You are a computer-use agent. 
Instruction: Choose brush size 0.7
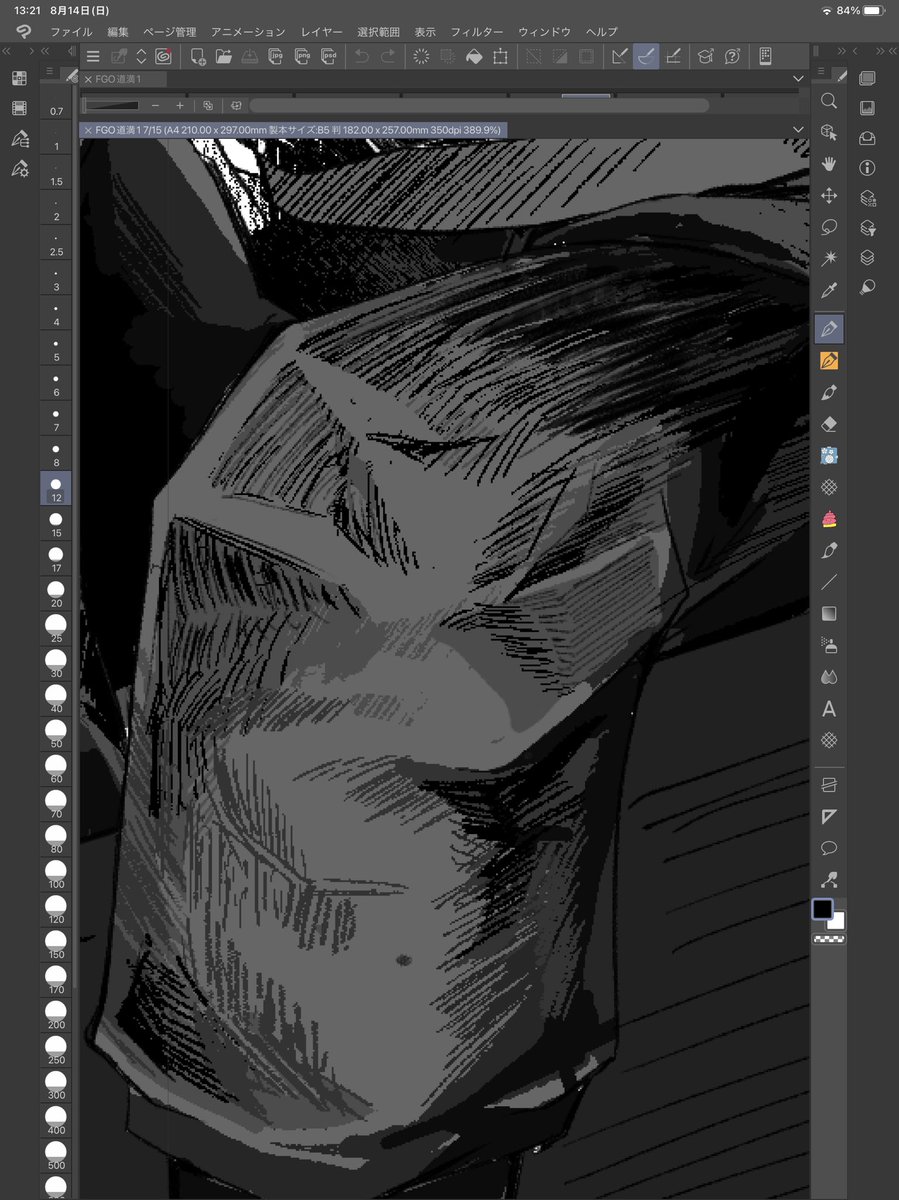coord(56,105)
